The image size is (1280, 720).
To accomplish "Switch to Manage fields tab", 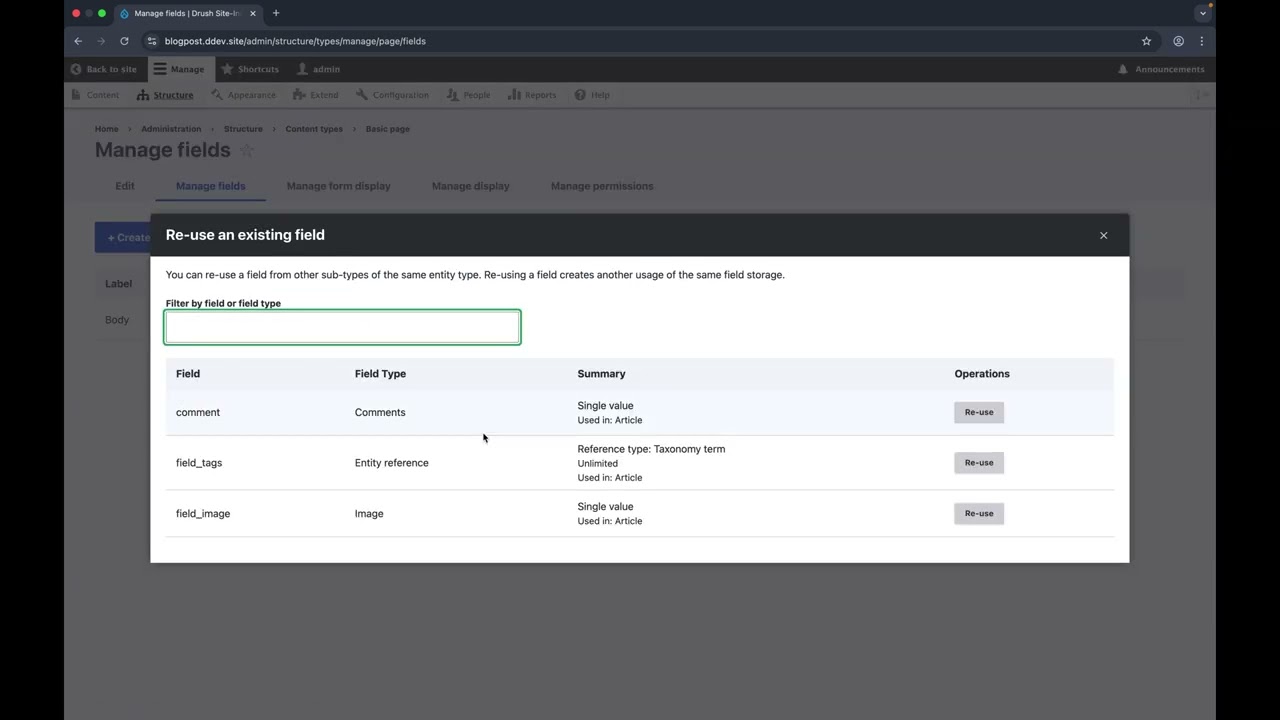I will click(x=210, y=186).
